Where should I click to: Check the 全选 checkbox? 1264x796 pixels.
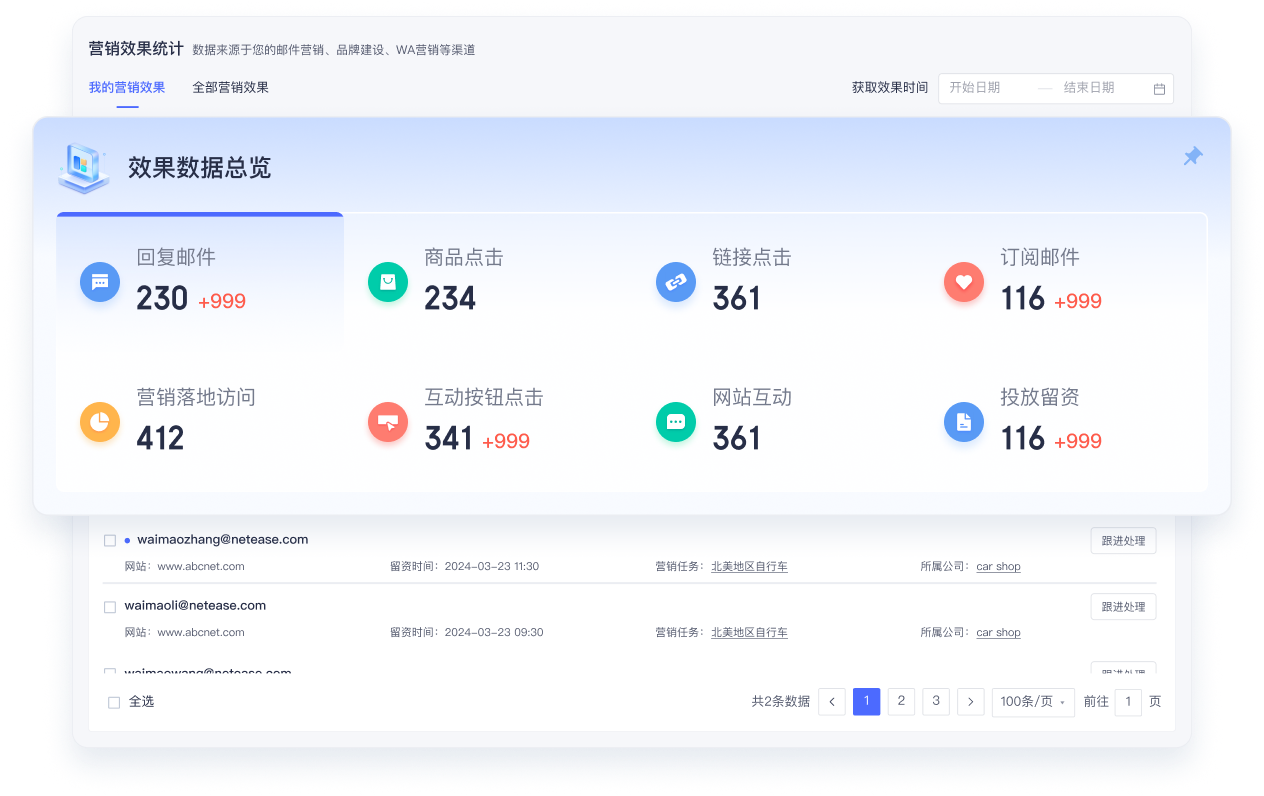click(x=113, y=701)
